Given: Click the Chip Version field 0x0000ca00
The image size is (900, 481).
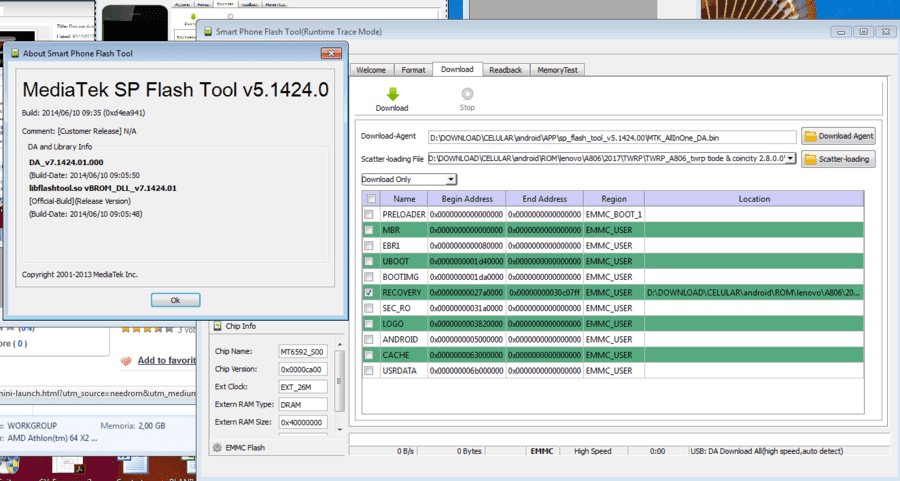Looking at the screenshot, I should pos(302,369).
